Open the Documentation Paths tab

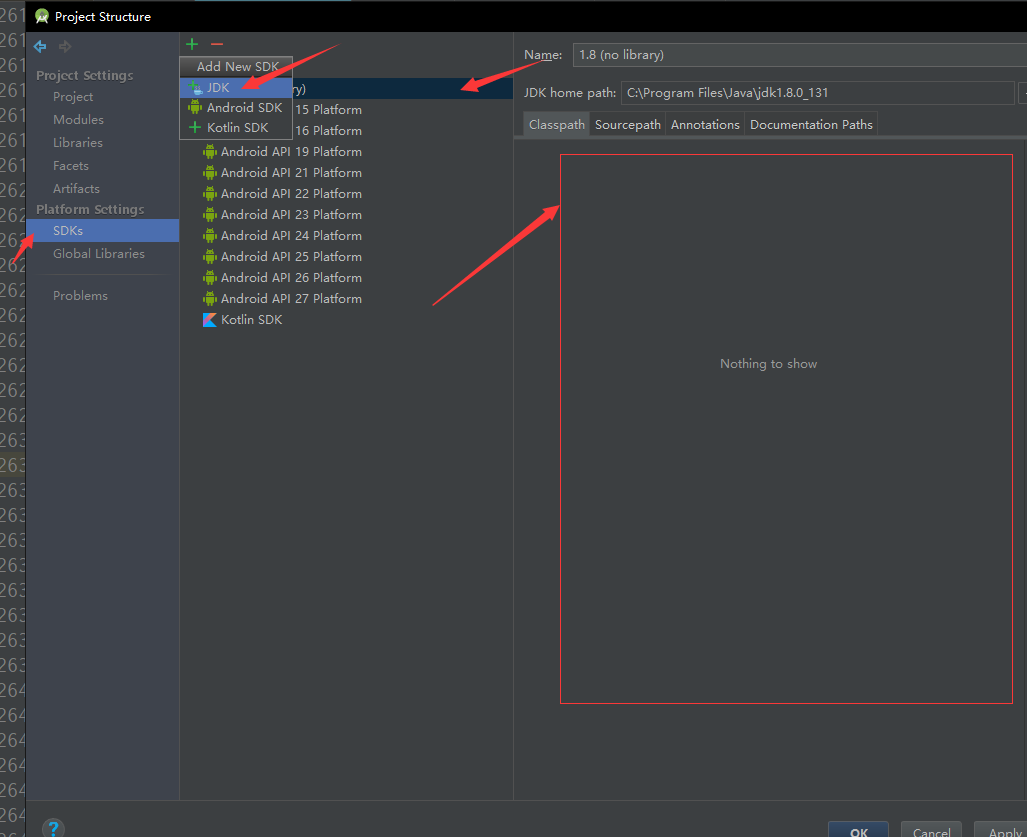811,124
